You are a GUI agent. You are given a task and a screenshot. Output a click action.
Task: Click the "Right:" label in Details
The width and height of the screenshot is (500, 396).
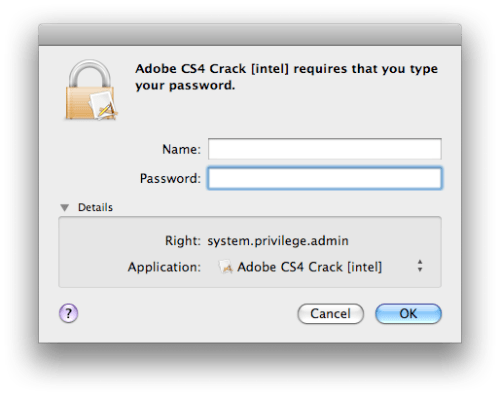[x=183, y=241]
